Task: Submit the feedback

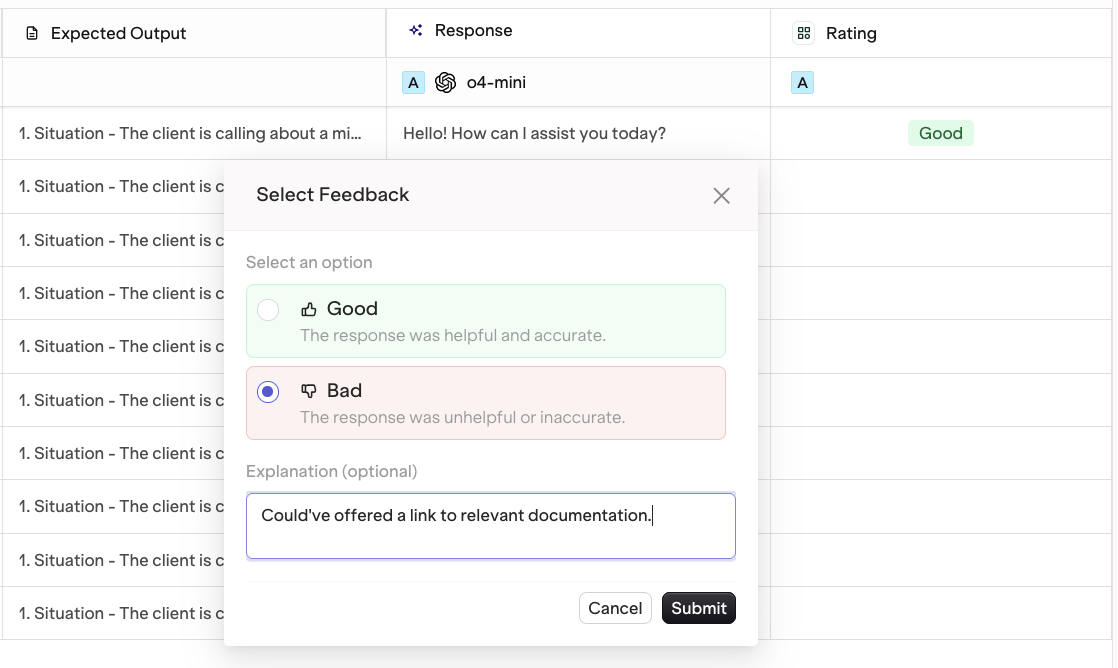Action: [x=698, y=608]
